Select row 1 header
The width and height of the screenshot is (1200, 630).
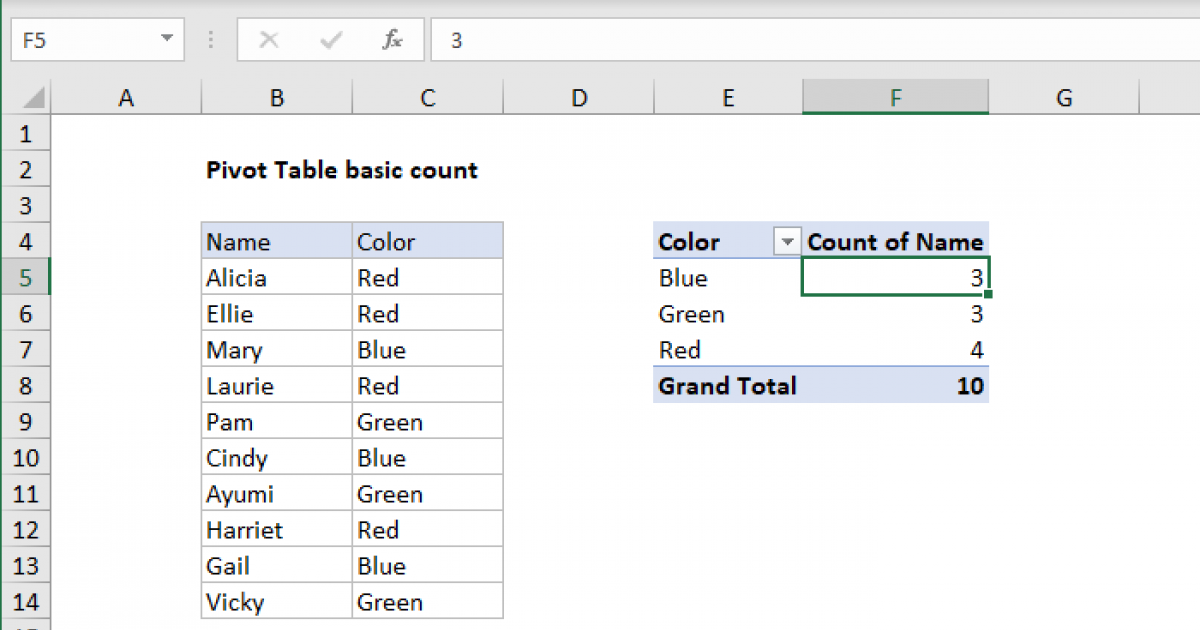[25, 134]
